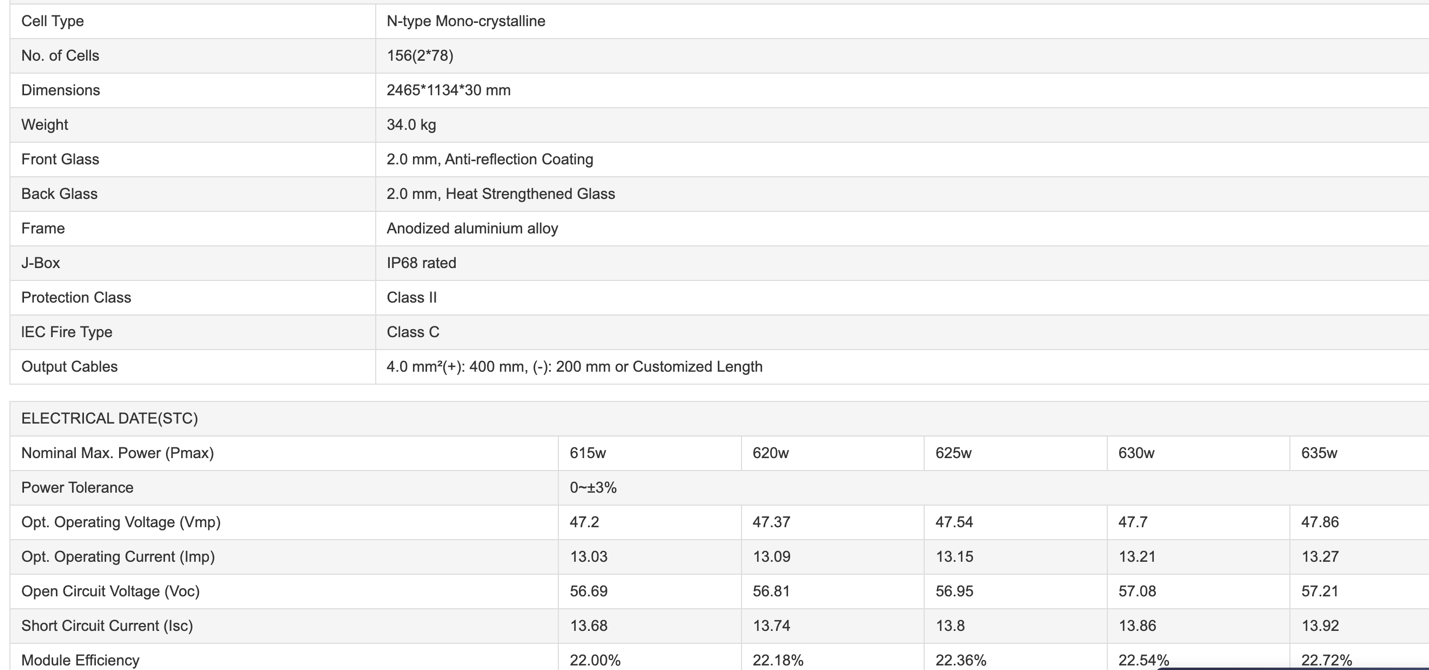Select the 635w nominal power cell
Viewport: 1429px width, 670px height.
coord(1319,453)
